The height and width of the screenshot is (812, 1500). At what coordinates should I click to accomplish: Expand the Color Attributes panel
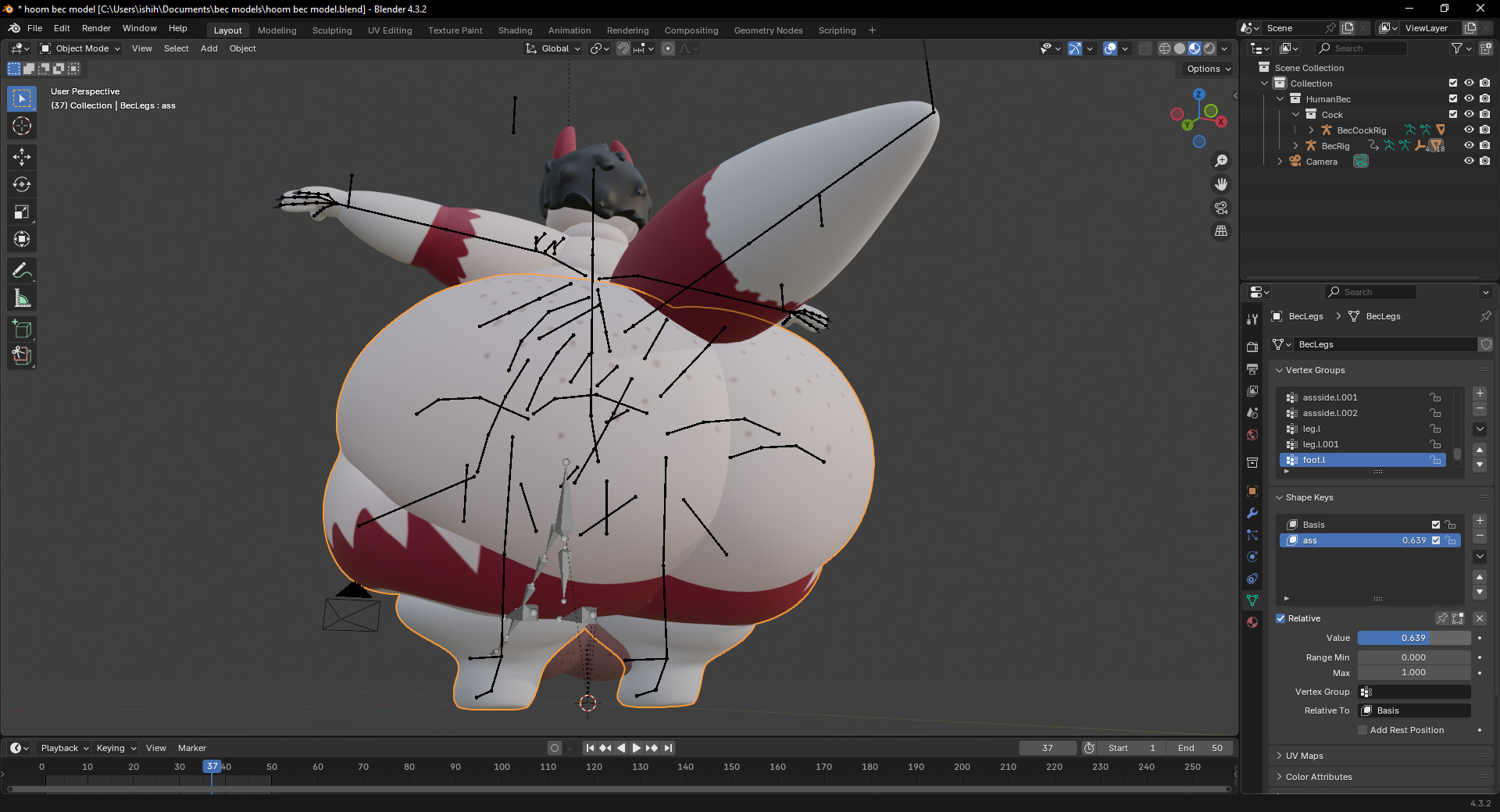(x=1319, y=777)
